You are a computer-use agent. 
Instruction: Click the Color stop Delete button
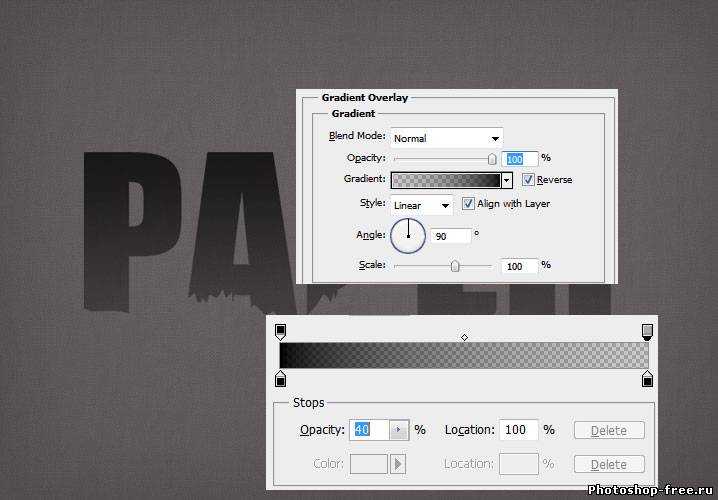click(608, 464)
